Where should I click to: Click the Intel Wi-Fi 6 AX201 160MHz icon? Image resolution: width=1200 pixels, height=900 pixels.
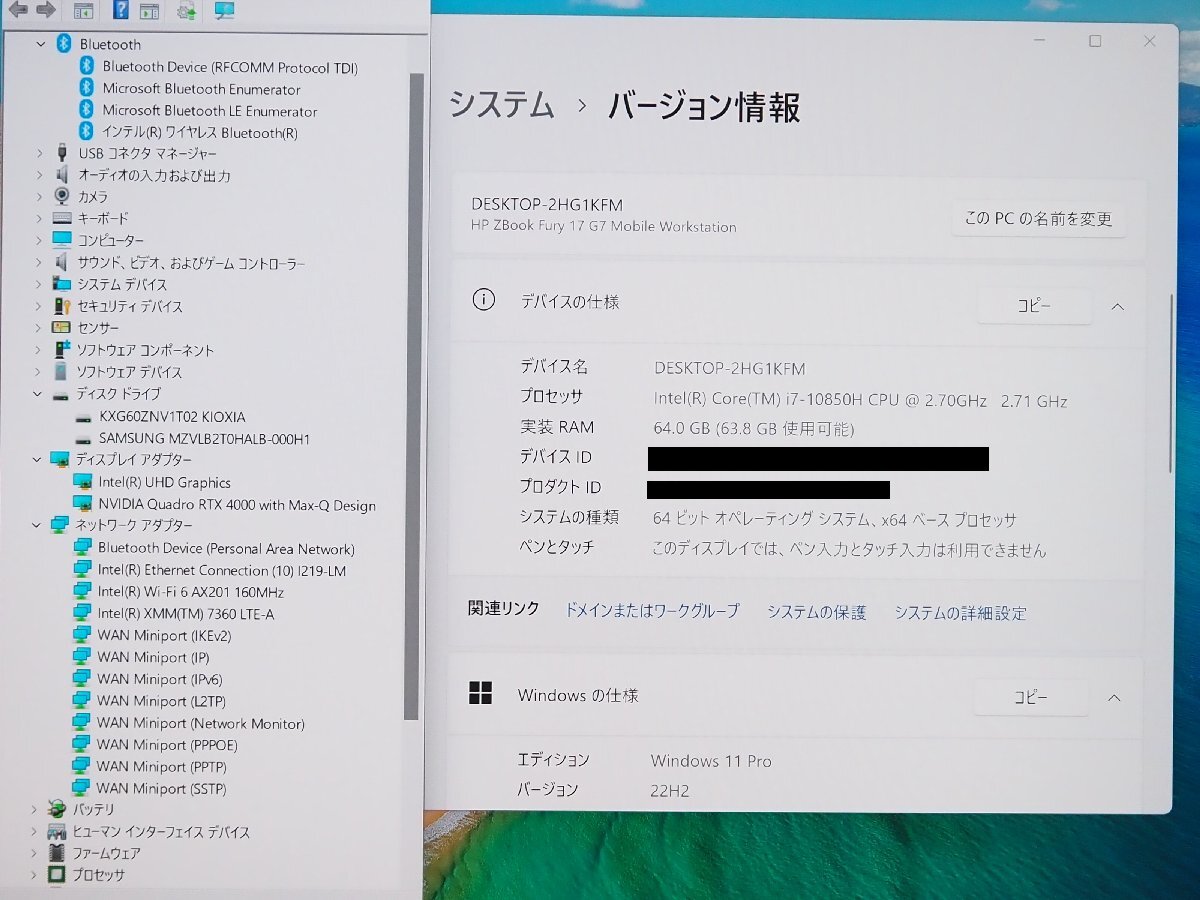pos(83,592)
